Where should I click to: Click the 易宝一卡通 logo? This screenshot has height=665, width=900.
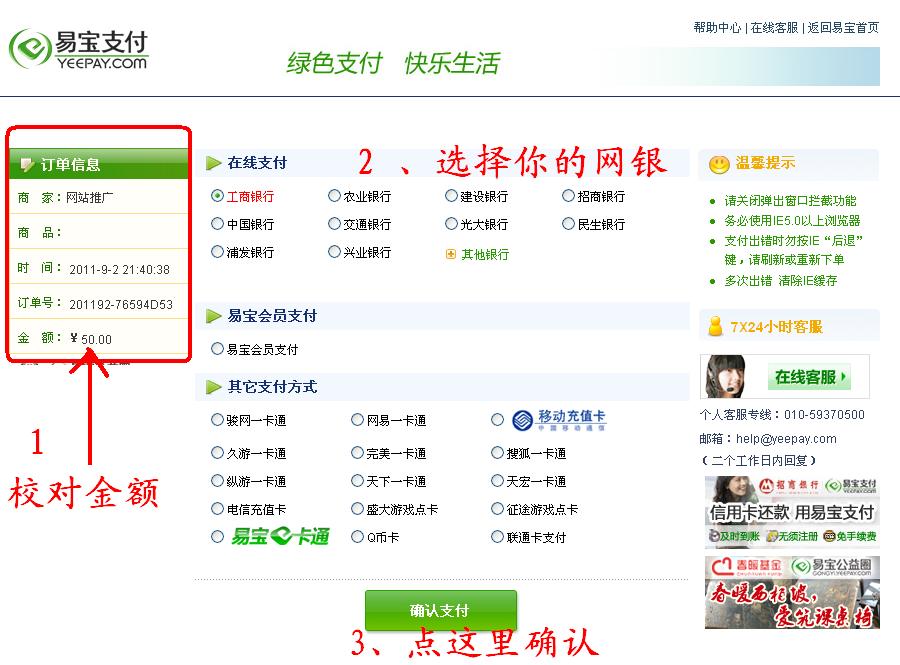pyautogui.click(x=280, y=536)
